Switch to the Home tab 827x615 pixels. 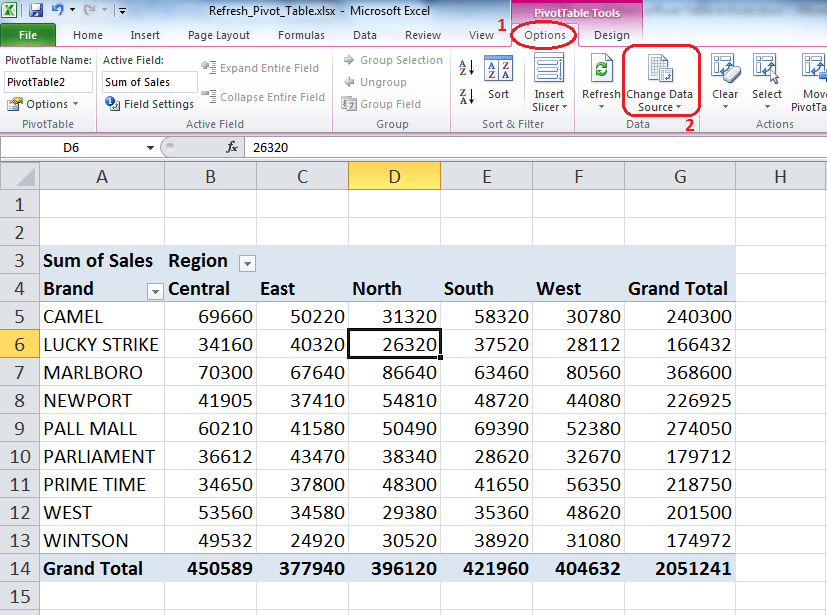(87, 33)
